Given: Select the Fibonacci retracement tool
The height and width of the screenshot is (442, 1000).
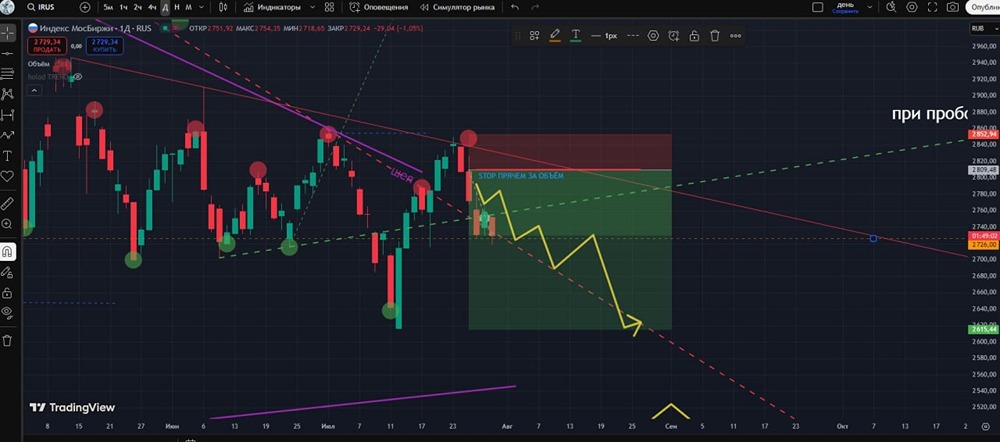Looking at the screenshot, I should click(x=8, y=73).
